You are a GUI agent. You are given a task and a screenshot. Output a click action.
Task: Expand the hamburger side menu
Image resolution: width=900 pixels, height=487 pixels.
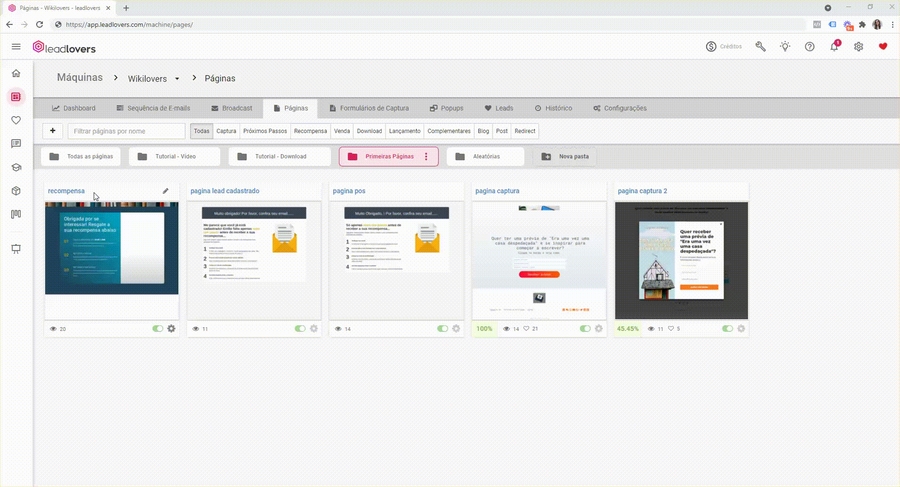click(16, 47)
